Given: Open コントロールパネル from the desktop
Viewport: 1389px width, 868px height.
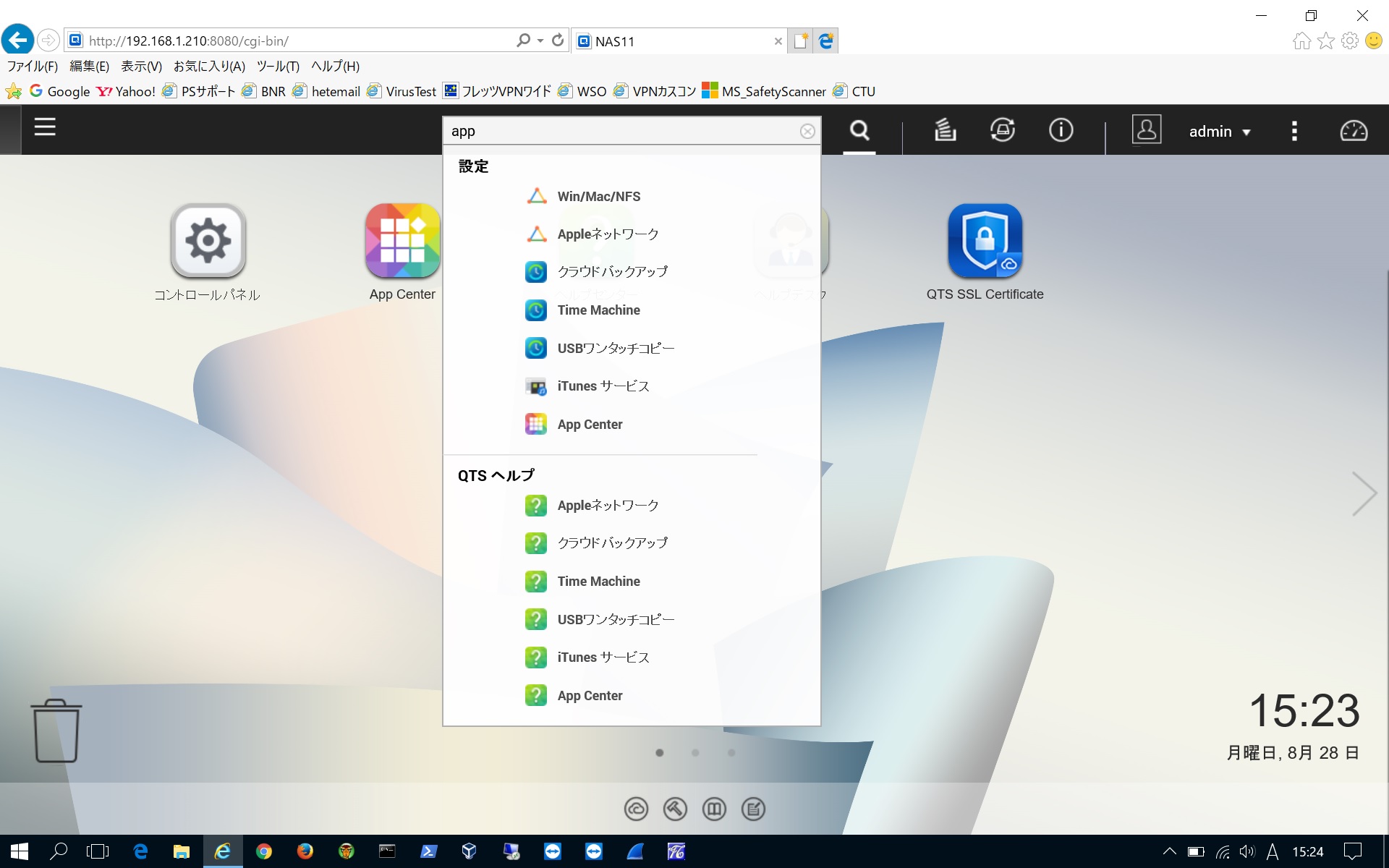Looking at the screenshot, I should click(208, 241).
